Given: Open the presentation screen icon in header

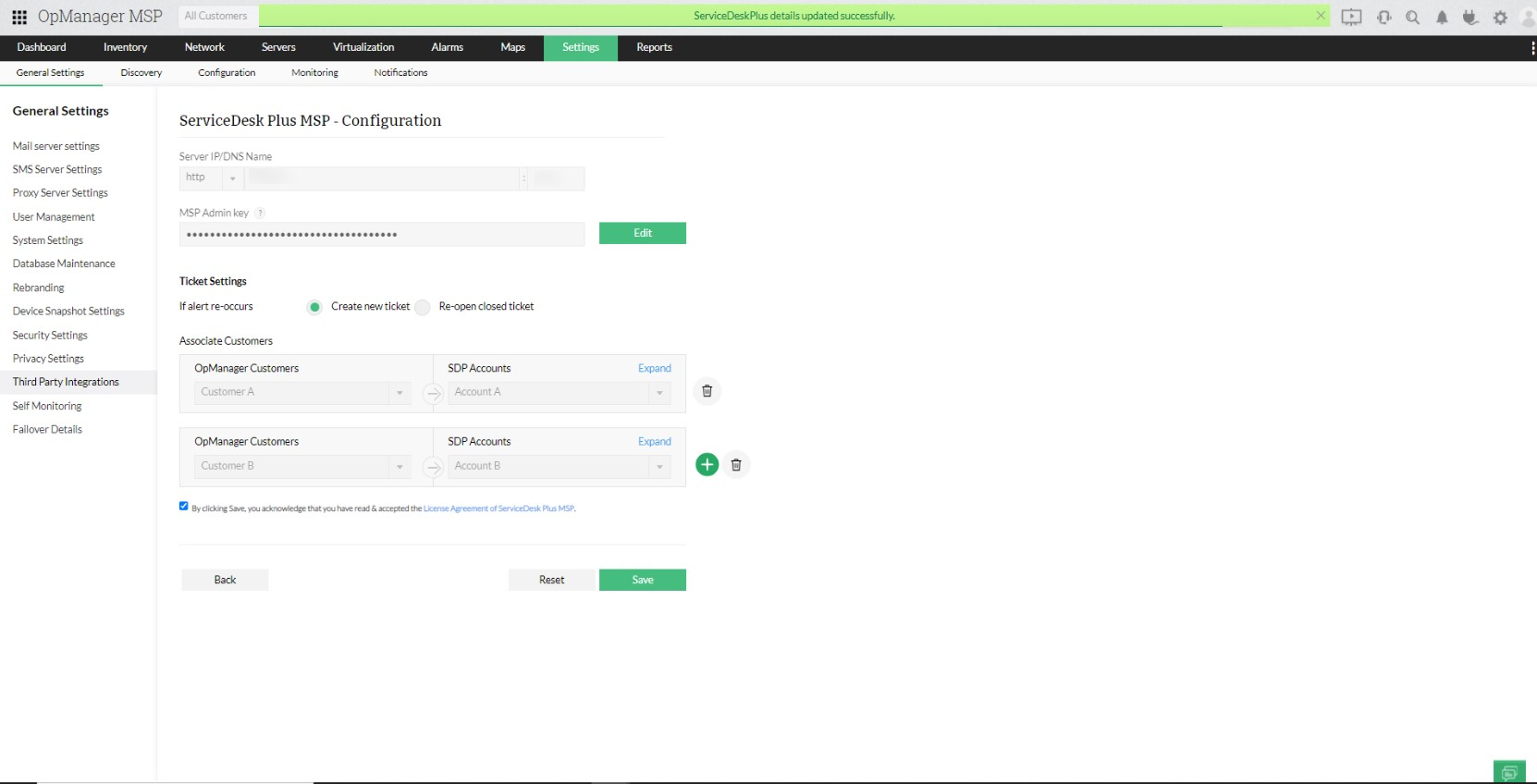Looking at the screenshot, I should pos(1351,17).
